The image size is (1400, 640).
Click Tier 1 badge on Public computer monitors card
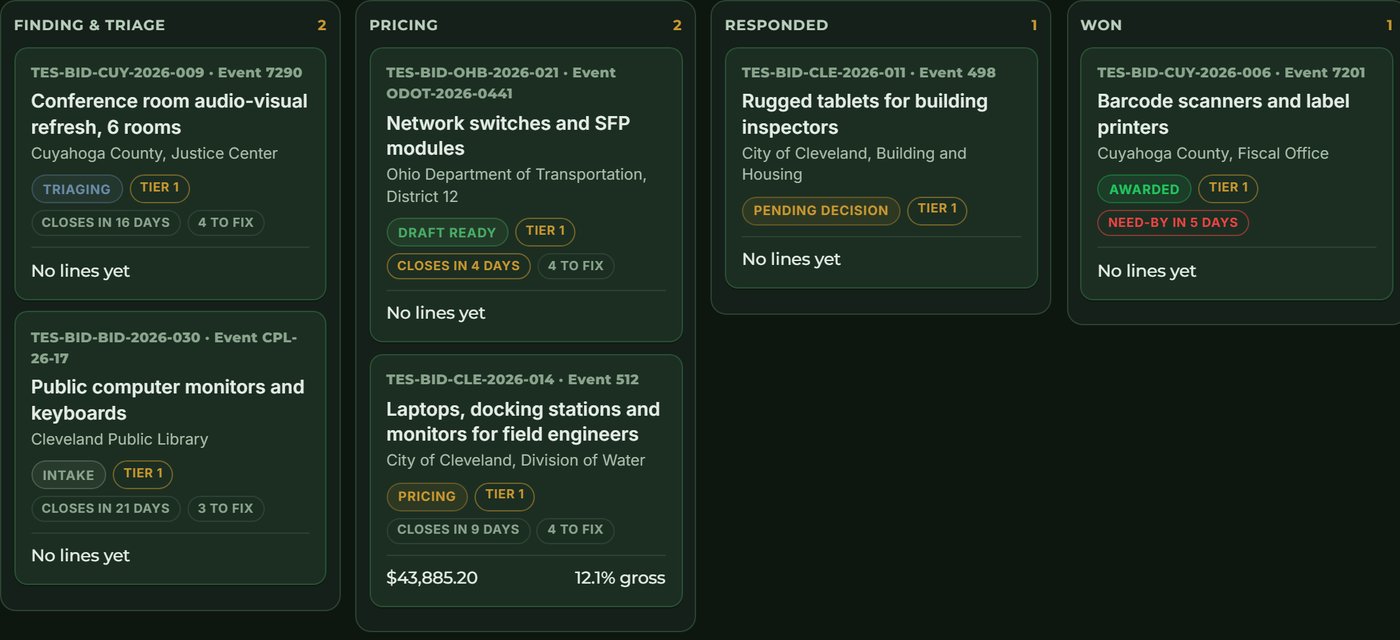tap(143, 474)
